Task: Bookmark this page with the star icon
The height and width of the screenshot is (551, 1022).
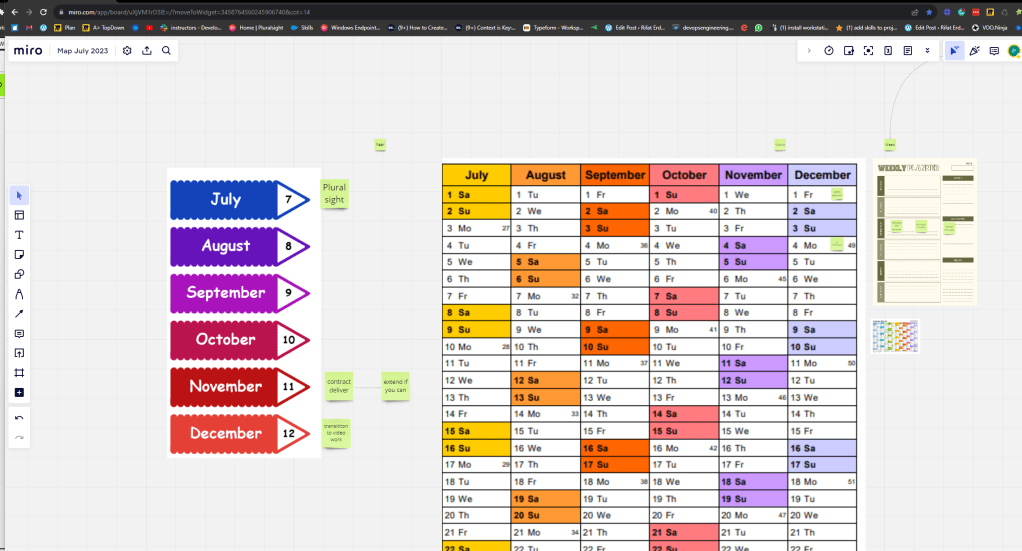Action: (929, 12)
